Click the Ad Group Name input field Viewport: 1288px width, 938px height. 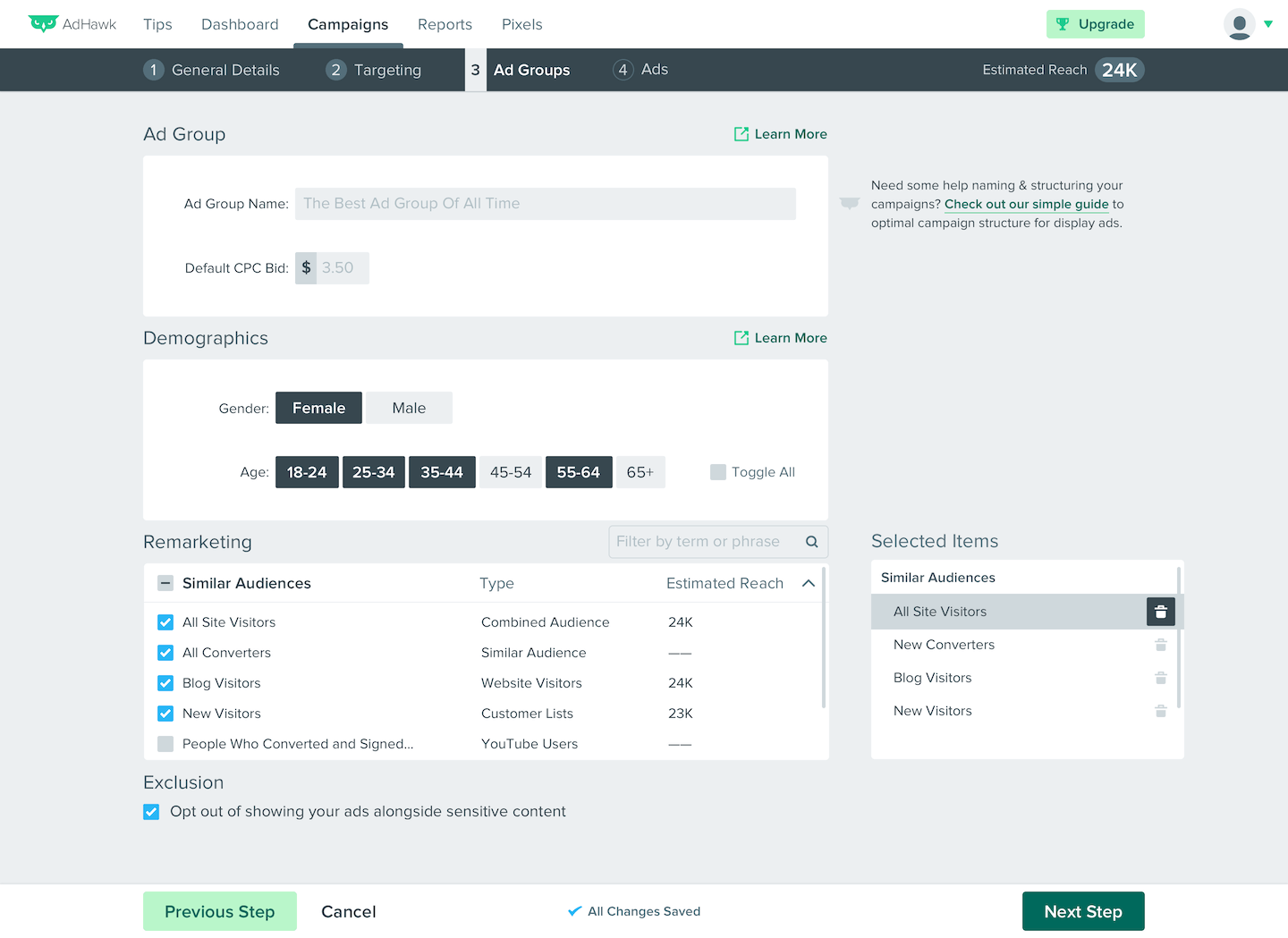pos(546,204)
